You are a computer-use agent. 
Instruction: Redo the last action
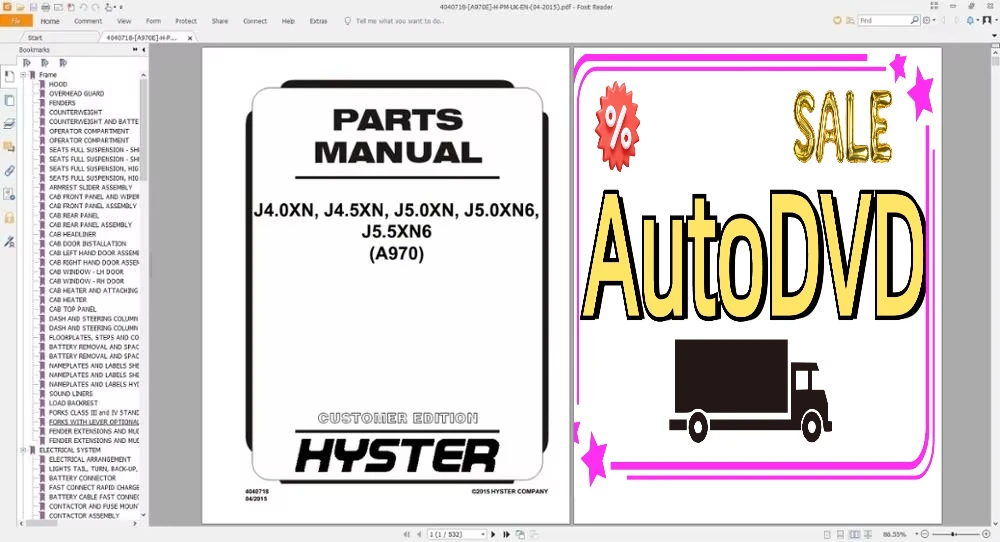click(96, 7)
